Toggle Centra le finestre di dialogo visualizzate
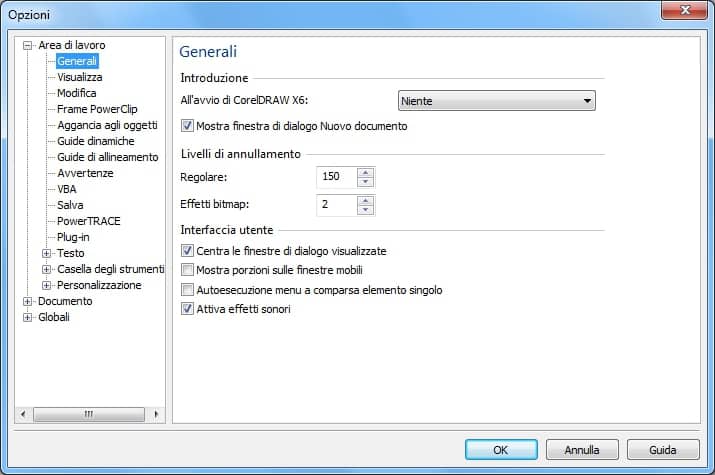The height and width of the screenshot is (475, 715). pos(187,251)
